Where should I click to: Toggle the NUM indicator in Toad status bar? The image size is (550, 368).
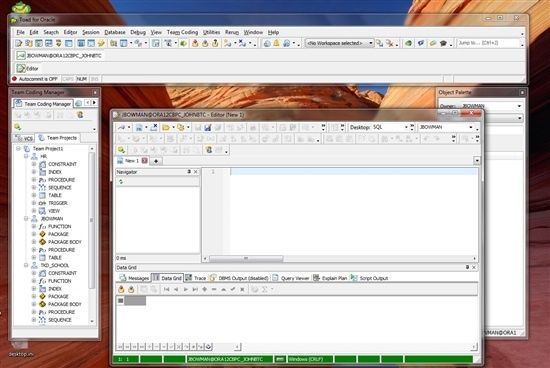pos(82,79)
